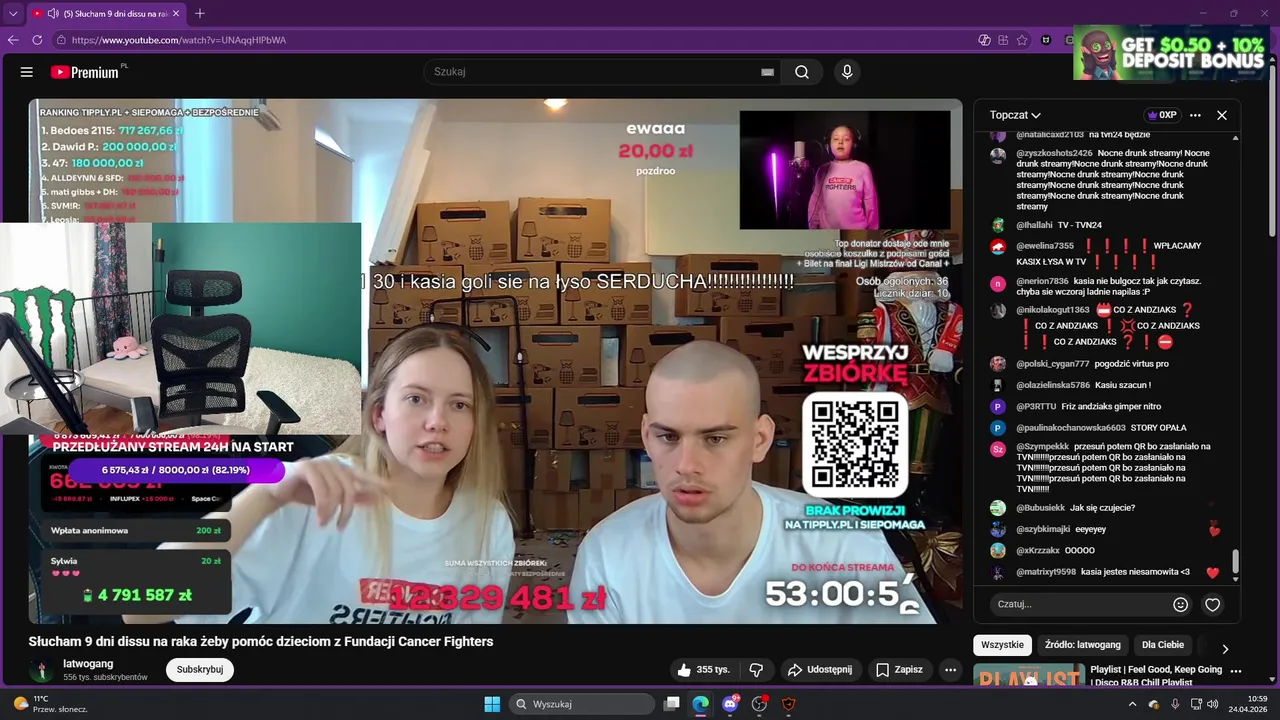This screenshot has height=720, width=1280.
Task: Click the video player area
Action: tap(495, 361)
